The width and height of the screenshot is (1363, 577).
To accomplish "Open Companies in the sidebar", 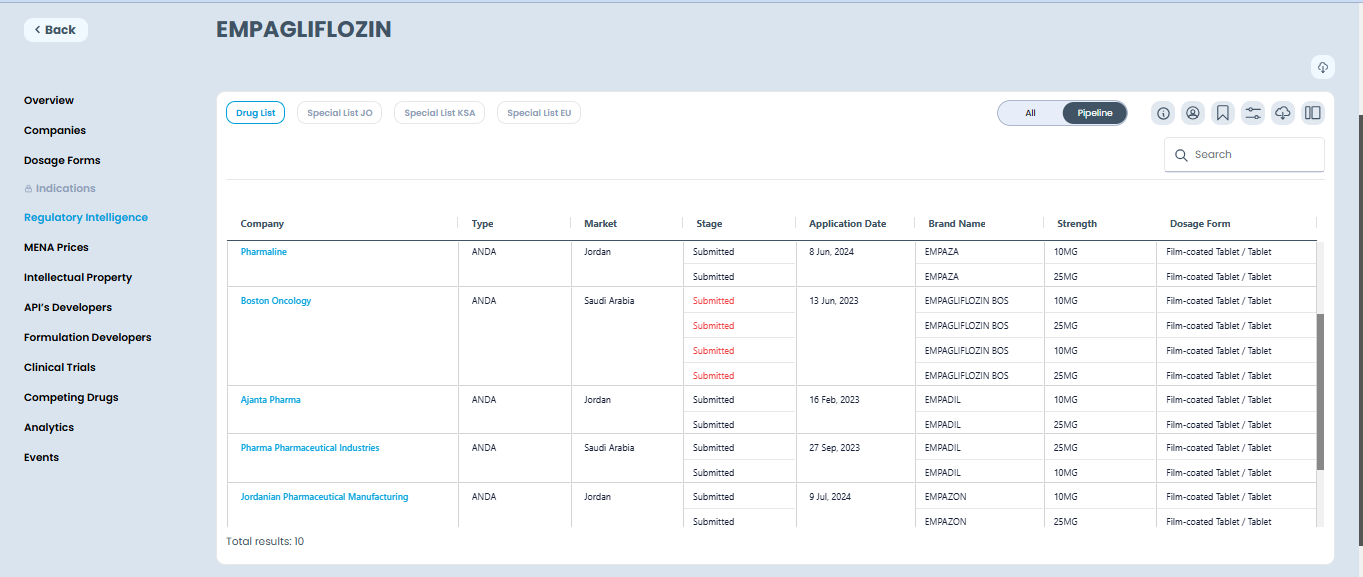I will [55, 130].
